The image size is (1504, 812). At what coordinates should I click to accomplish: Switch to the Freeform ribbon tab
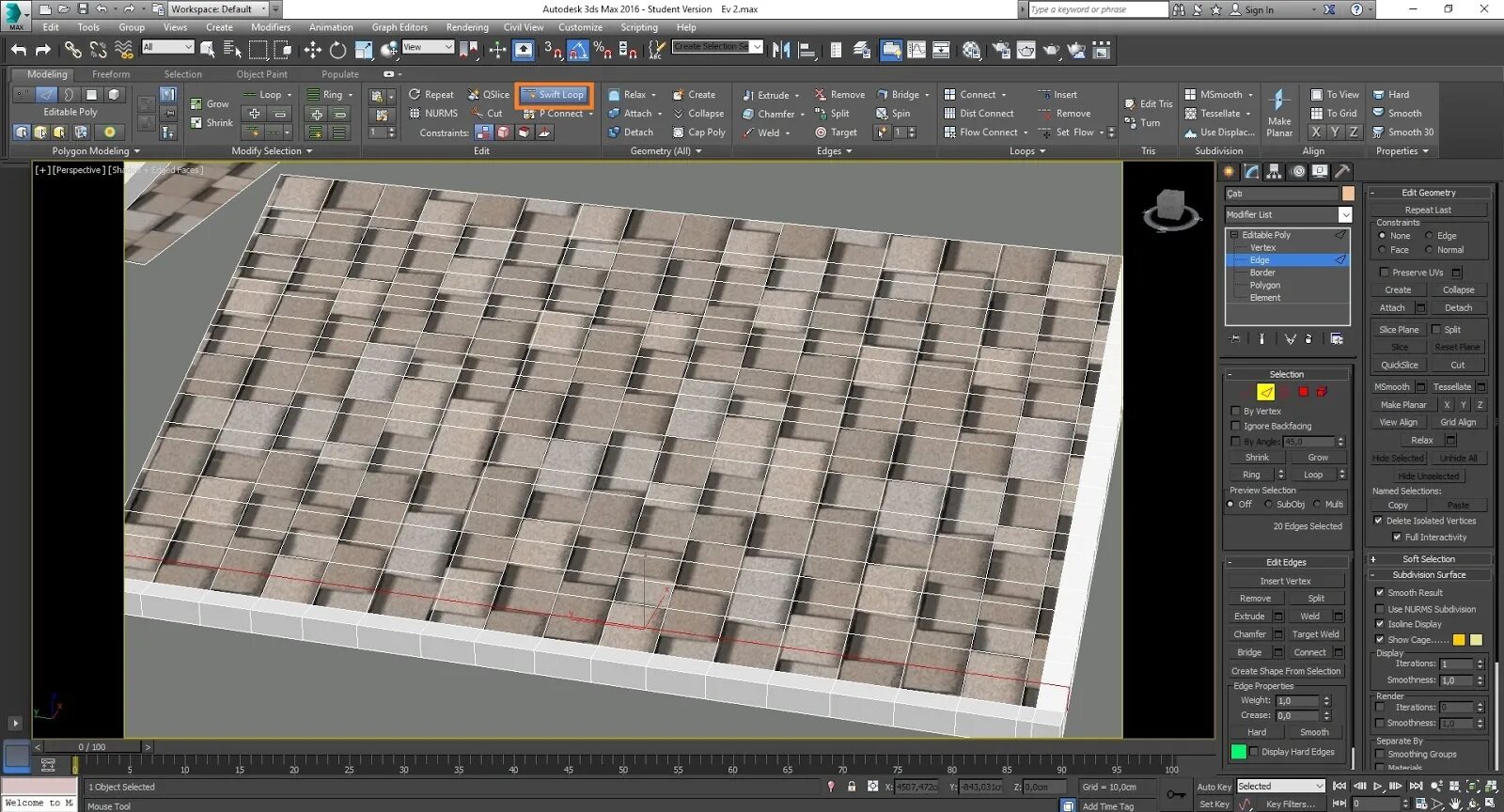pyautogui.click(x=111, y=74)
